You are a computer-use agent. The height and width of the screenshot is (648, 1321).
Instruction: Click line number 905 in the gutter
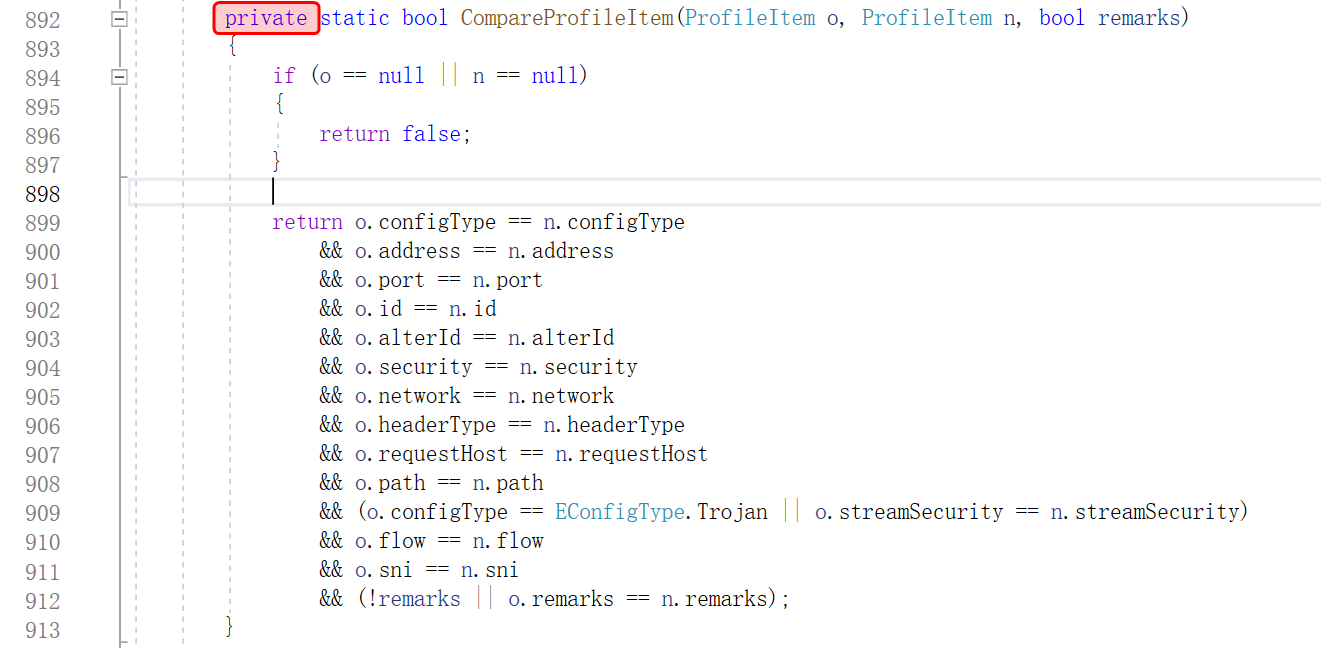pyautogui.click(x=43, y=397)
